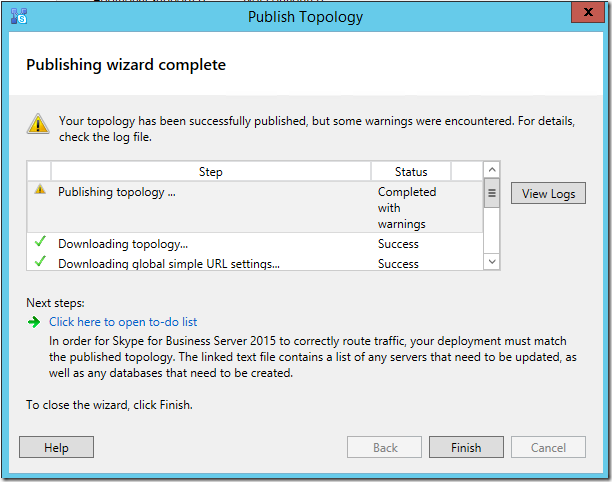Click the step list scrollbar thumb
612x482 pixels.
pyautogui.click(x=492, y=193)
